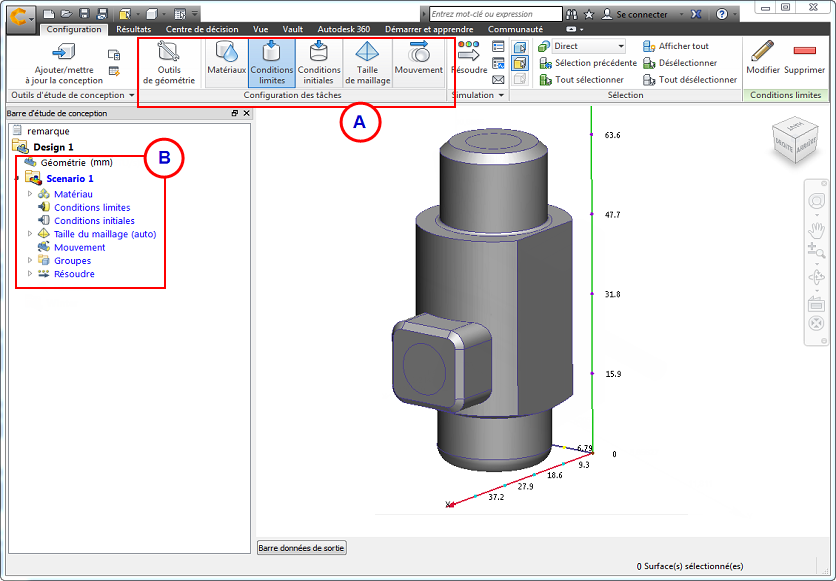Select the remarque tree item
836x581 pixels.
pyautogui.click(x=48, y=131)
